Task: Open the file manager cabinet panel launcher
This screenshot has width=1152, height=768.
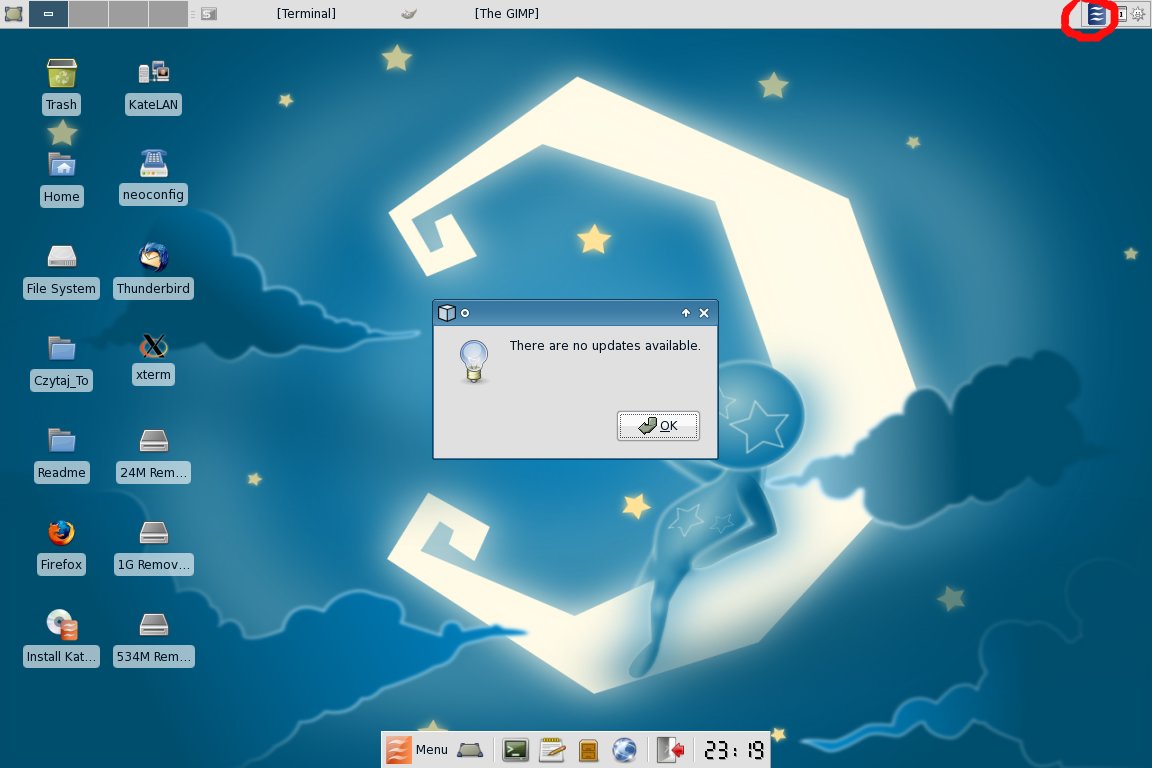Action: [x=588, y=750]
